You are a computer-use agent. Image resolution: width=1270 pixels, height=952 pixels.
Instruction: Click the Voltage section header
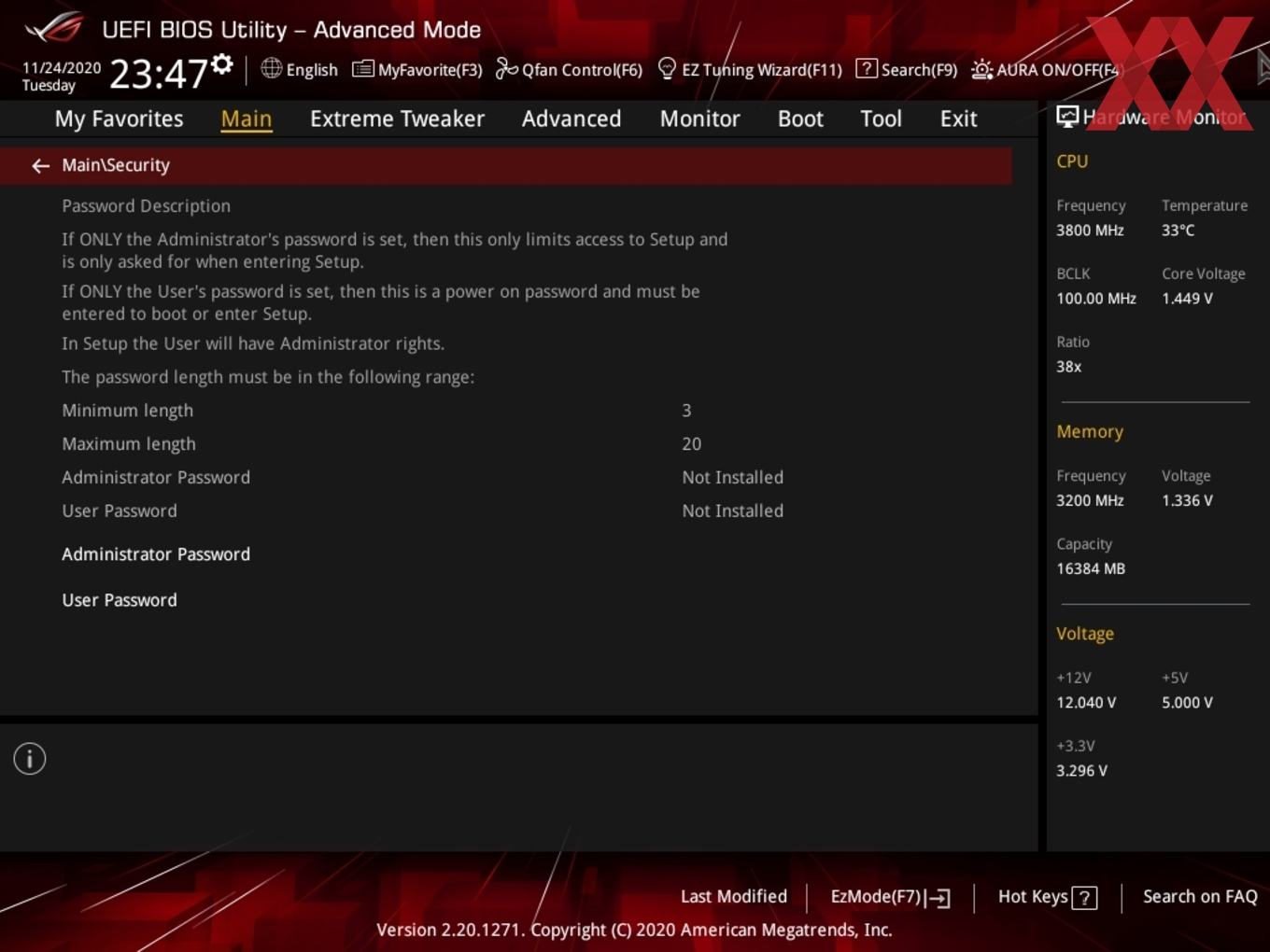click(x=1085, y=634)
